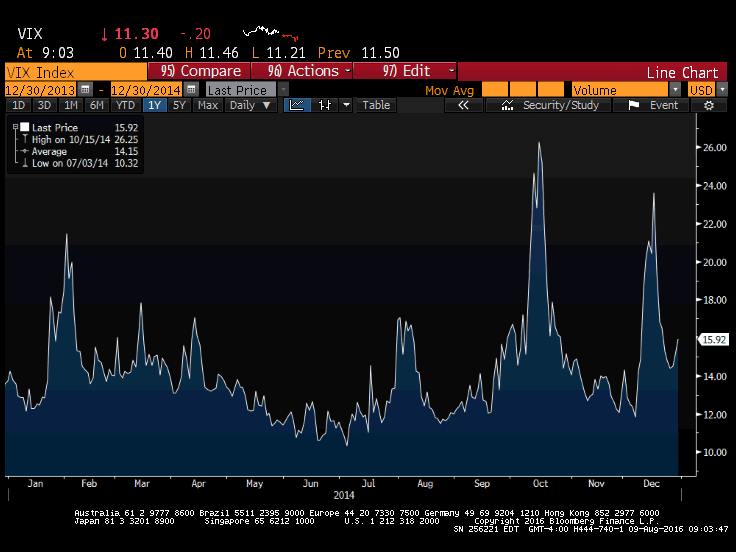Toggle the Last Price legend color box
736x552 pixels.
pos(24,128)
